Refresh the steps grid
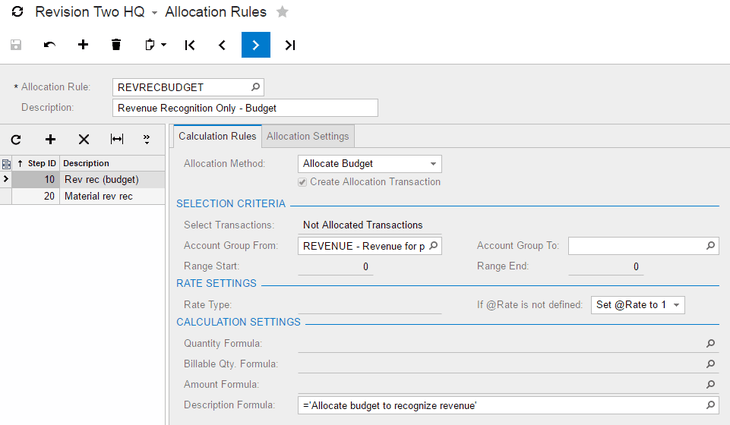Screen dimensions: 730x425 click(x=16, y=139)
